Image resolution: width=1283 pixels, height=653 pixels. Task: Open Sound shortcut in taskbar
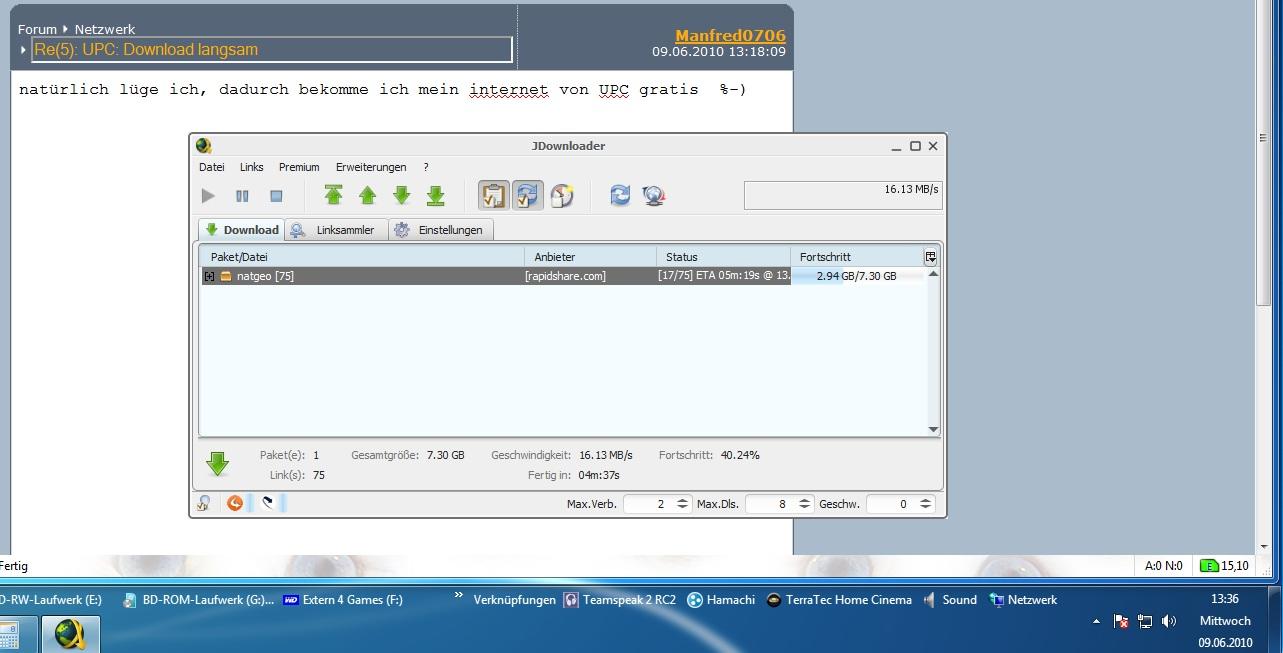pyautogui.click(x=950, y=600)
